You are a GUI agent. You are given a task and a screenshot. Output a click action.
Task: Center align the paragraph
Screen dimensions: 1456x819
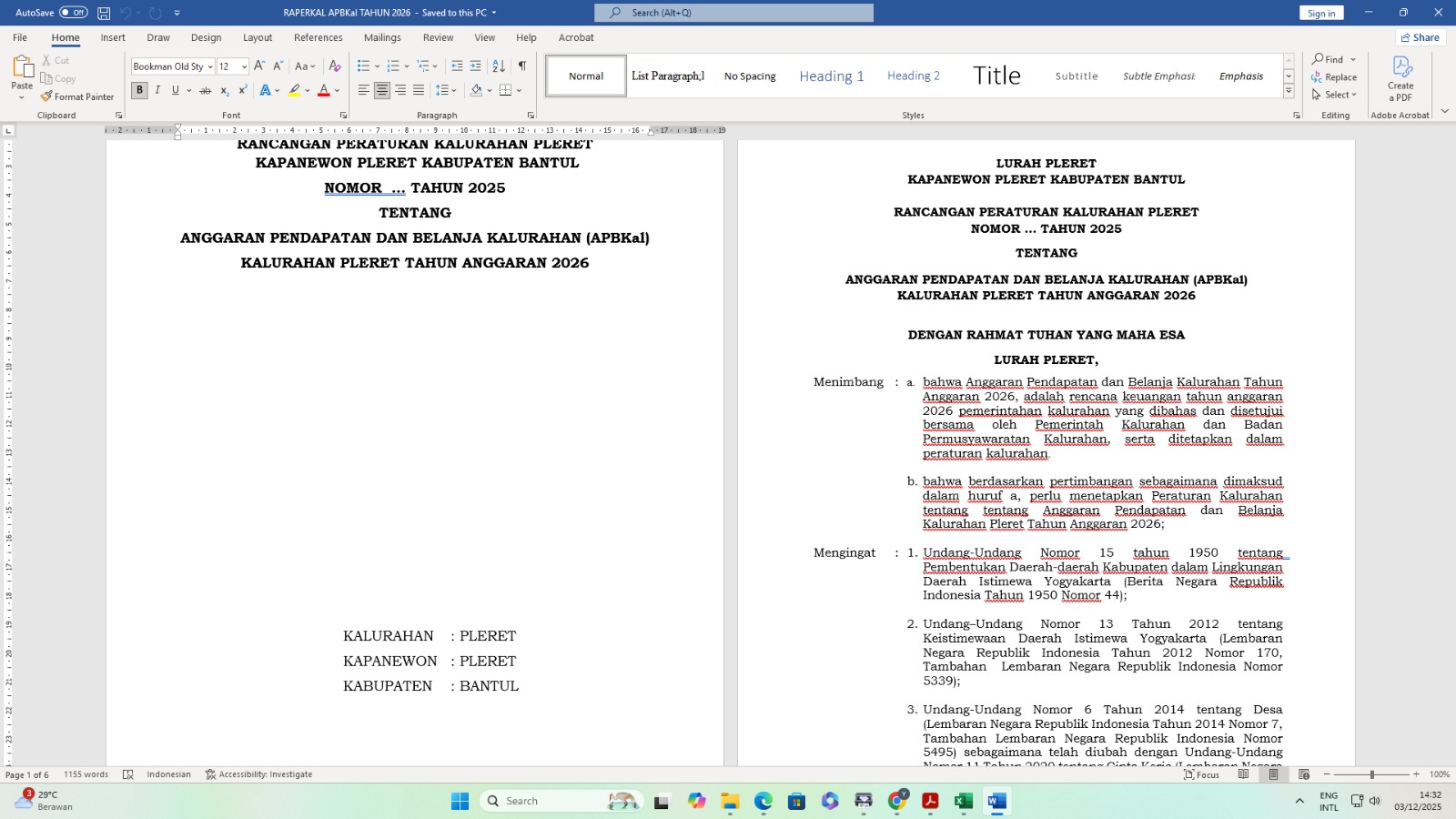(382, 90)
